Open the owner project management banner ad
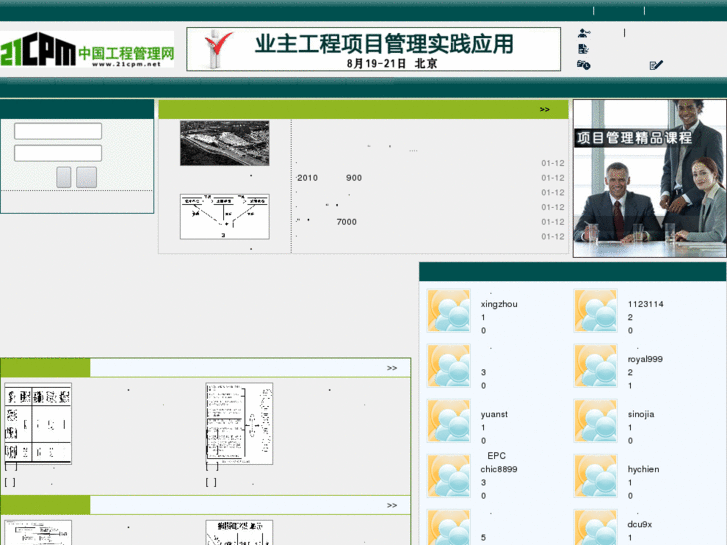 click(373, 49)
